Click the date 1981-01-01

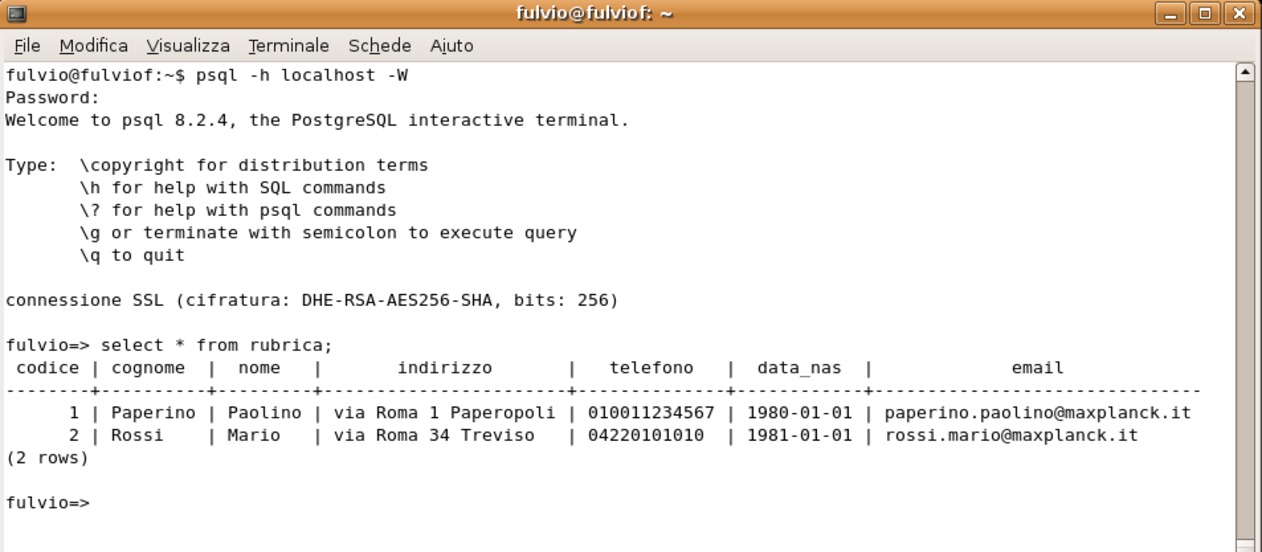799,436
